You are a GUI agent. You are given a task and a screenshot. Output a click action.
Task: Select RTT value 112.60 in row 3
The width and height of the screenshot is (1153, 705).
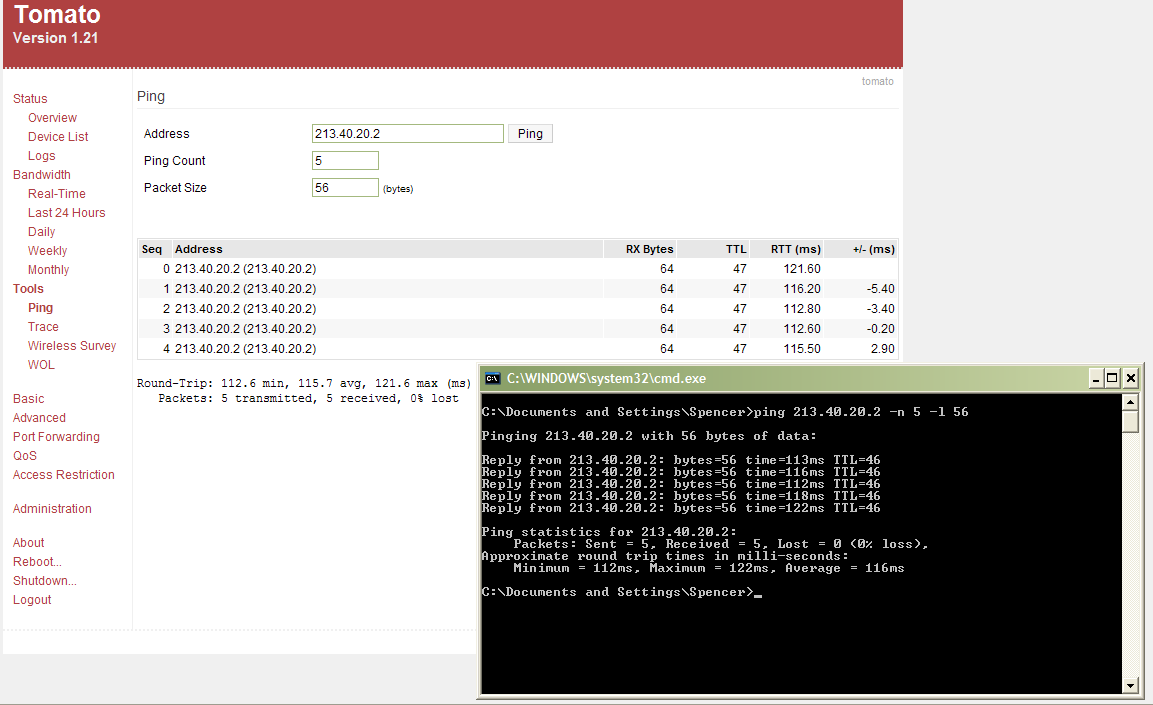[802, 329]
